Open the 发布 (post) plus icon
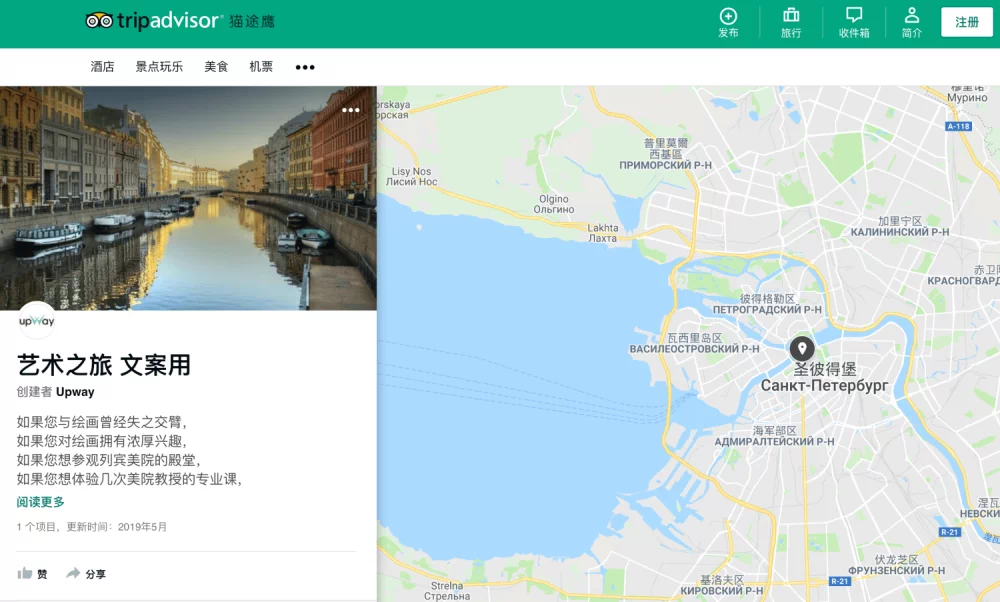 (x=728, y=22)
